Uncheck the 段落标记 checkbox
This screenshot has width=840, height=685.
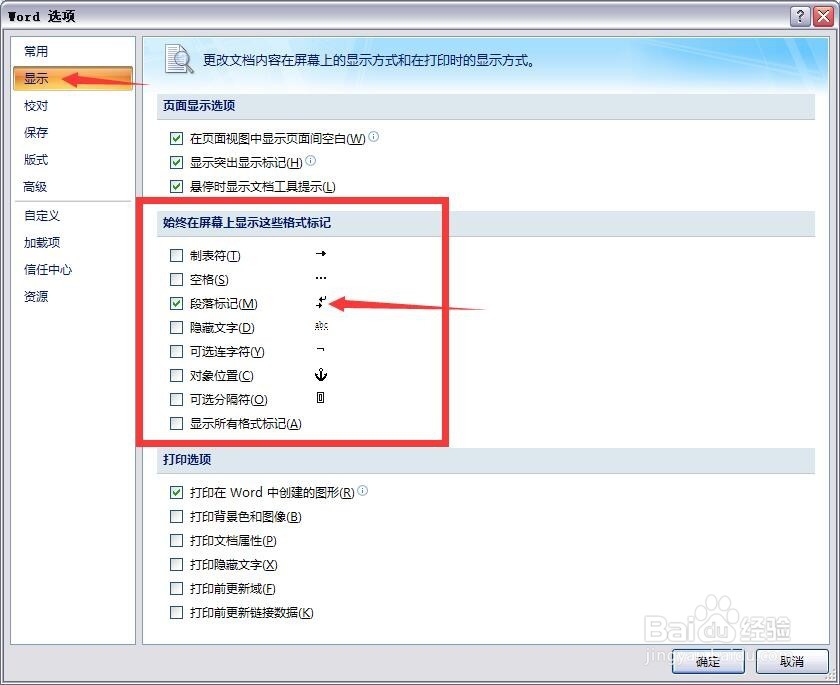pos(176,304)
